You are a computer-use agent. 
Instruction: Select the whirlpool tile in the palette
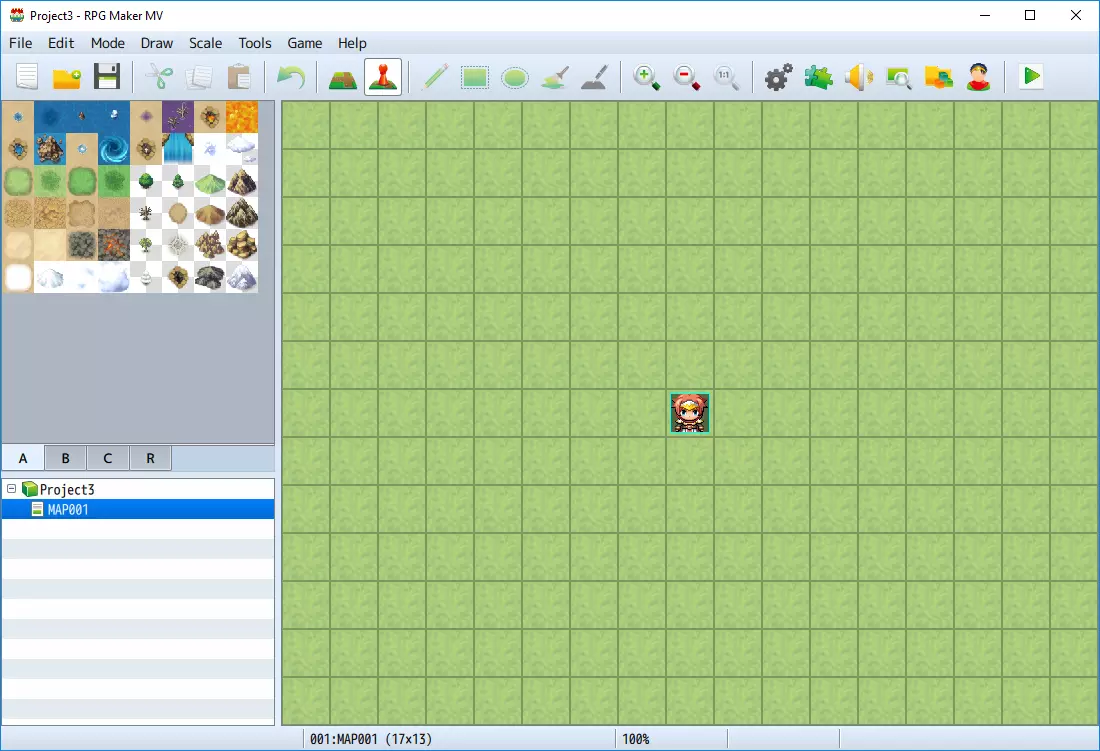pos(114,149)
